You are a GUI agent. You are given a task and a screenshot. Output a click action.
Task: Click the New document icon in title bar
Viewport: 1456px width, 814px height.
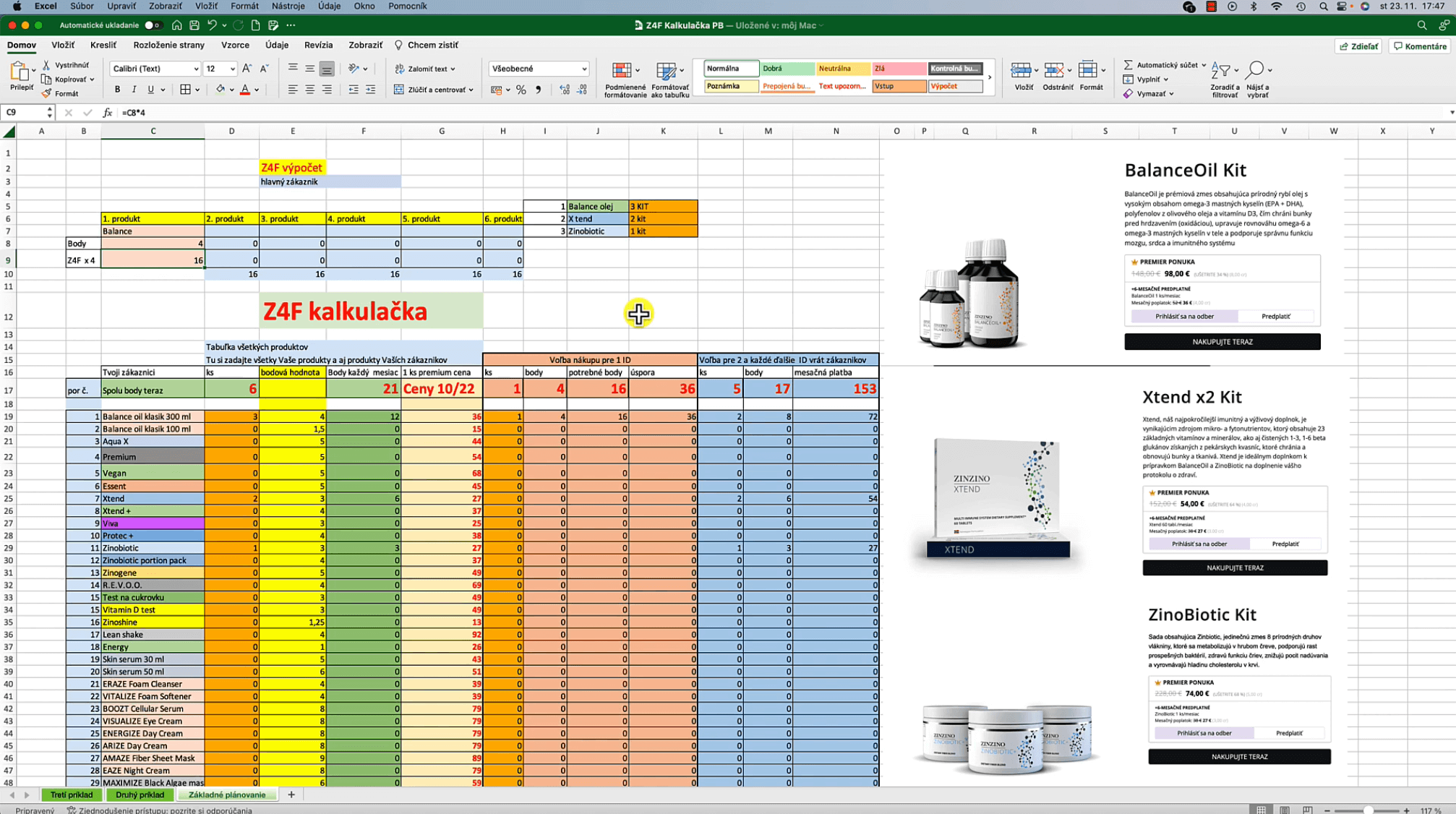click(255, 25)
